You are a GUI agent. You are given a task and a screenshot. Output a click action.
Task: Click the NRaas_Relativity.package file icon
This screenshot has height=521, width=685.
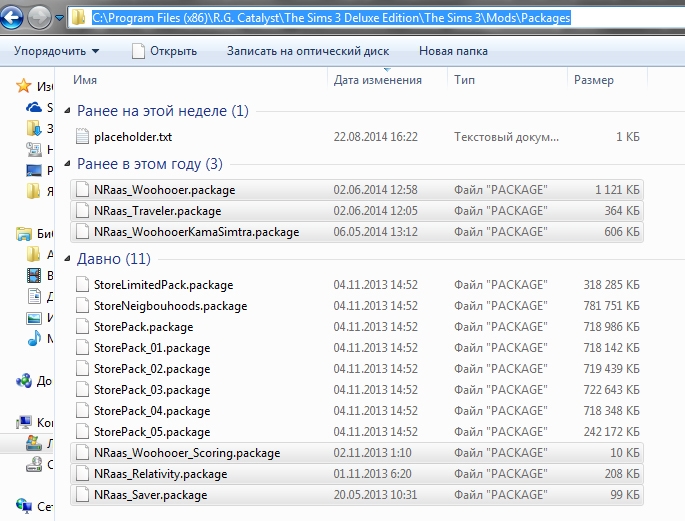click(82, 474)
